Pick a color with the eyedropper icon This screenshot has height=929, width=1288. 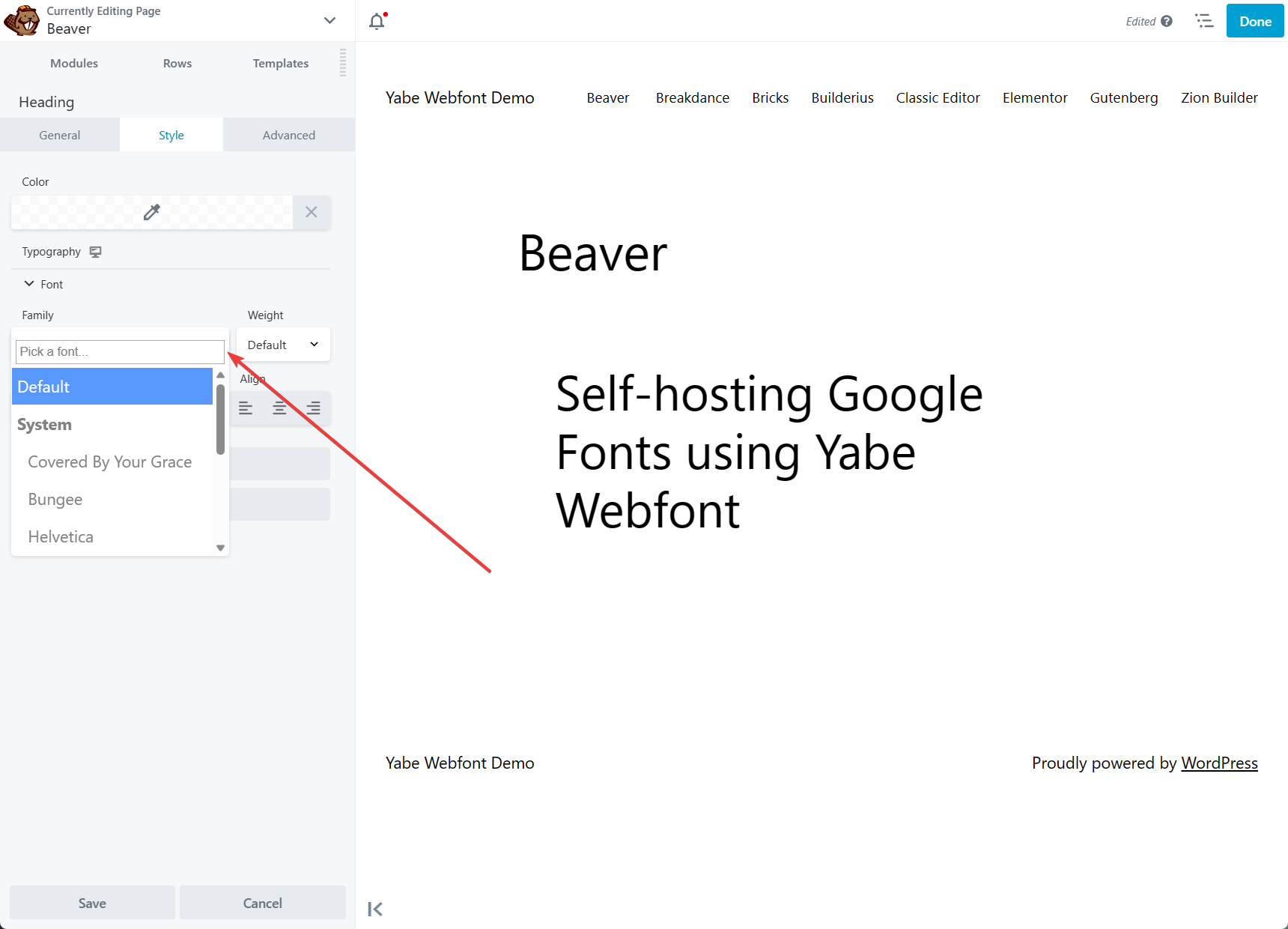coord(152,212)
